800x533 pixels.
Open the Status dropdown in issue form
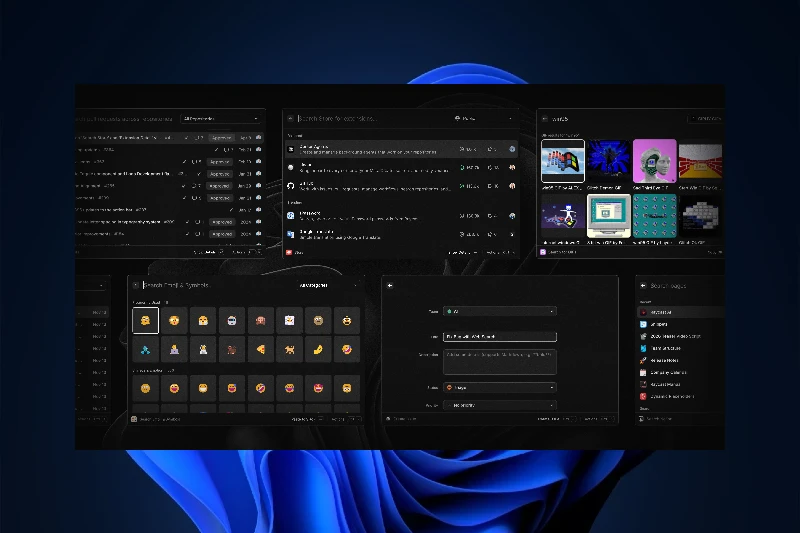tap(499, 388)
